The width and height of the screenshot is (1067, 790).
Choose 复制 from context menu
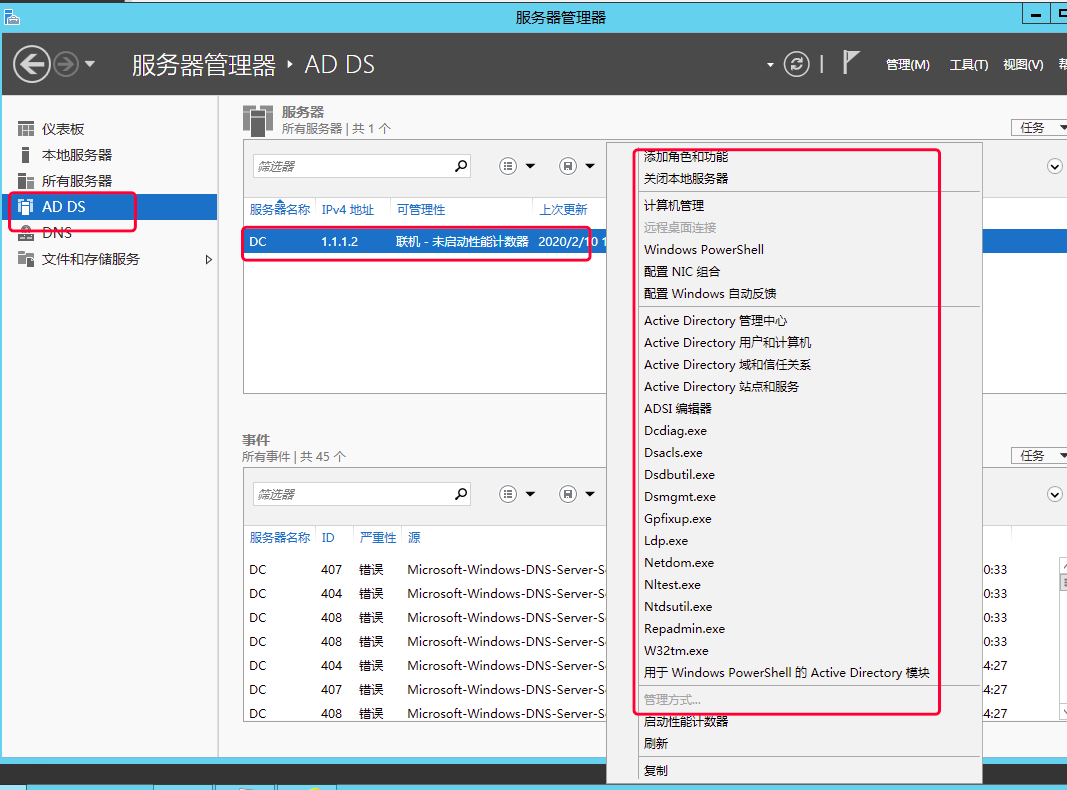click(x=656, y=771)
